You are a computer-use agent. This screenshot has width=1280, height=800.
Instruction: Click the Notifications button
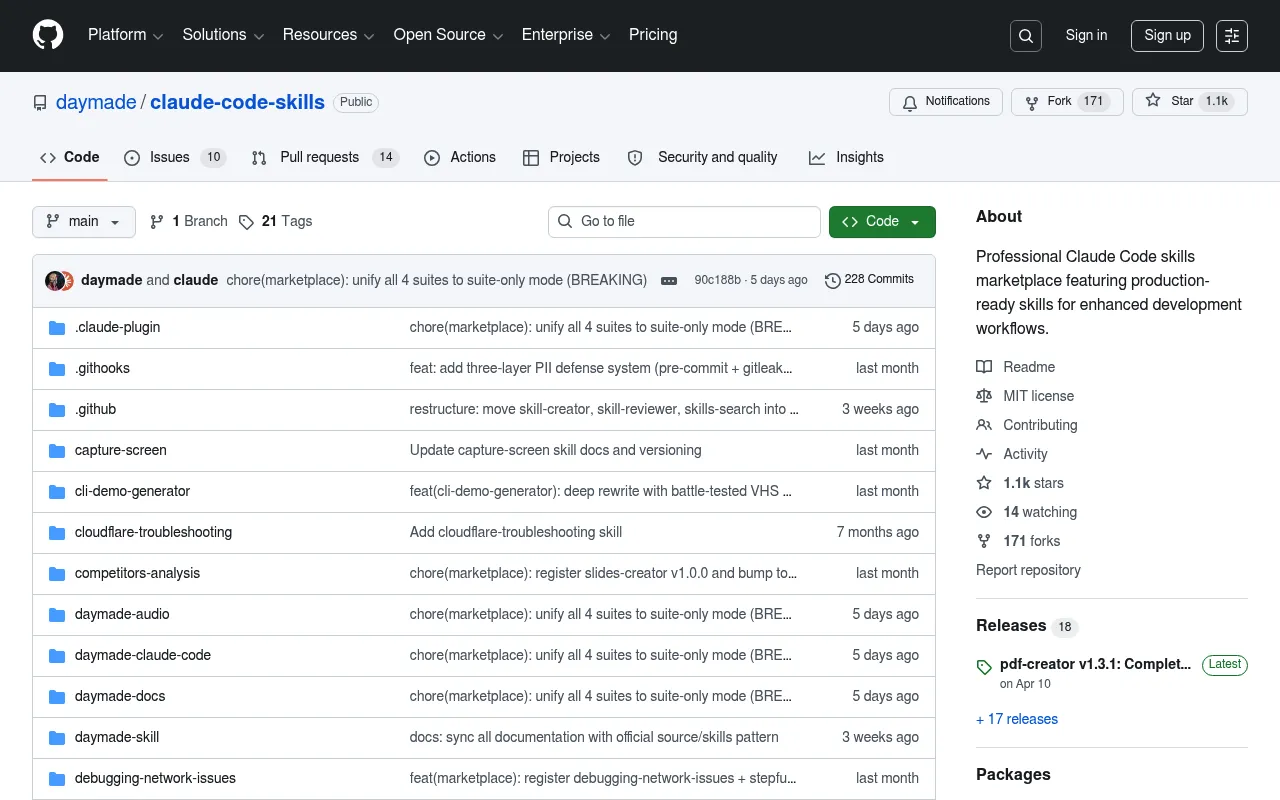click(946, 102)
